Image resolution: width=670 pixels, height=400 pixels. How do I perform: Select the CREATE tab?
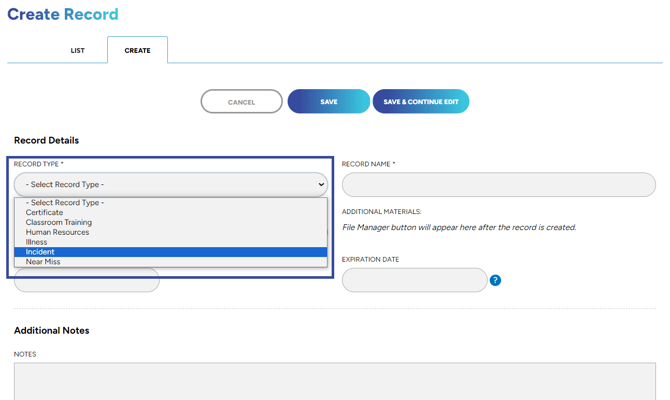tap(137, 50)
